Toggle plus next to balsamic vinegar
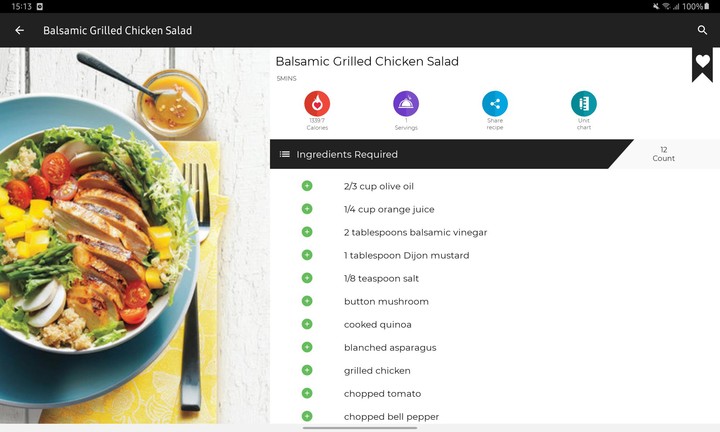Image resolution: width=720 pixels, height=432 pixels. coord(307,232)
